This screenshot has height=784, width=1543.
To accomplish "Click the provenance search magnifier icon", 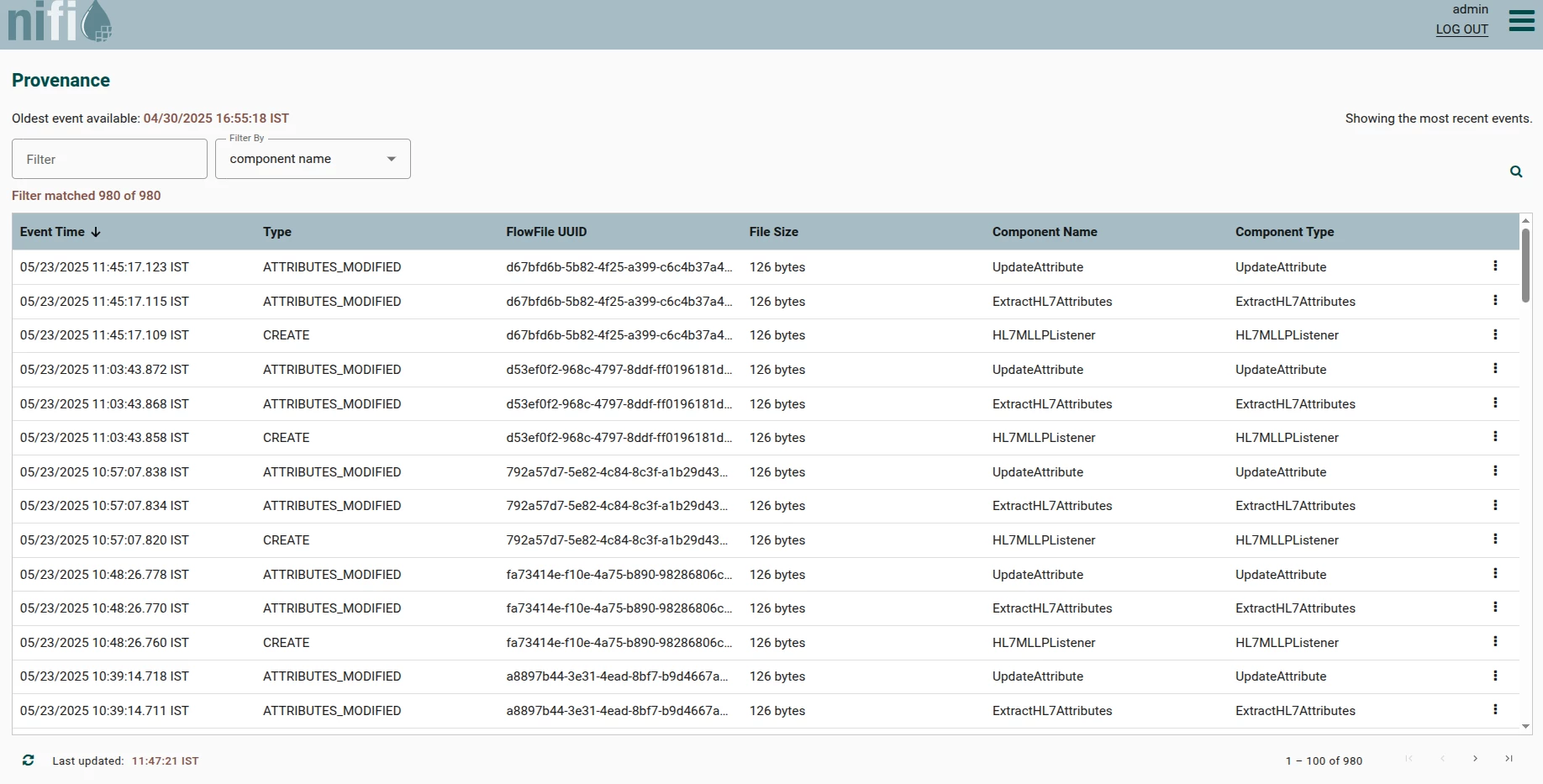I will point(1516,171).
